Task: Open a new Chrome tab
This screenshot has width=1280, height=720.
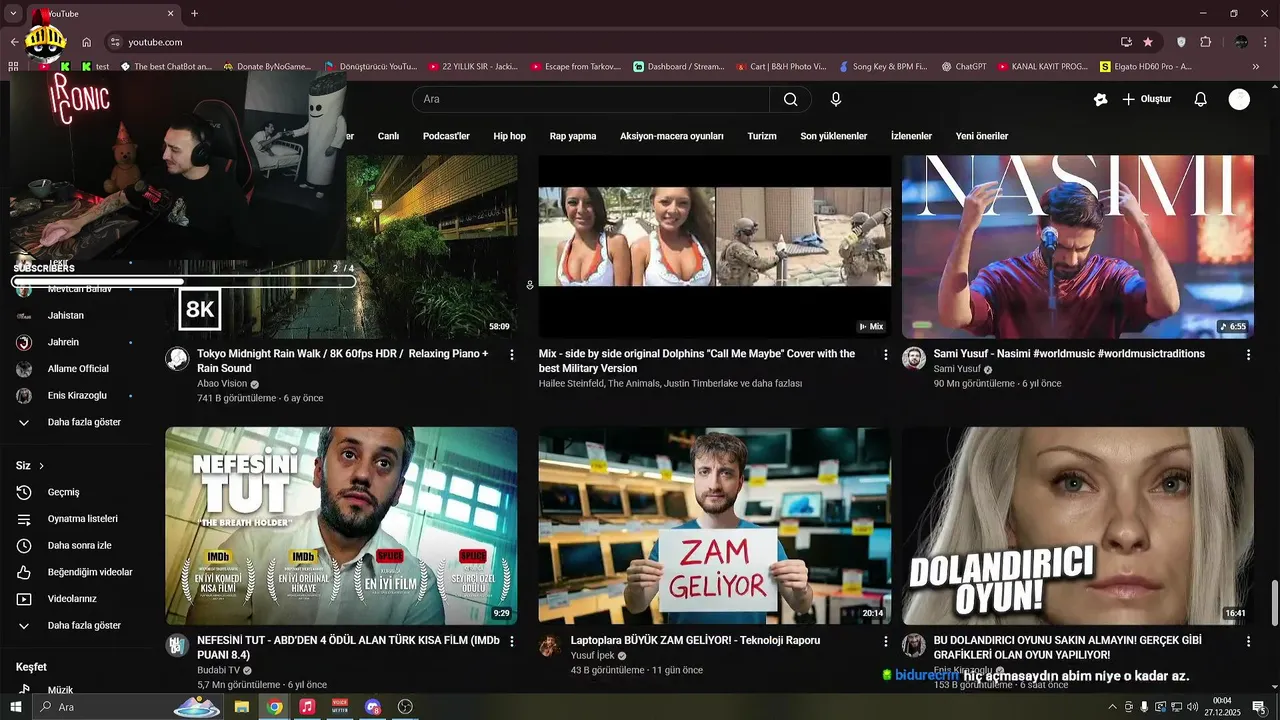Action: [x=194, y=13]
